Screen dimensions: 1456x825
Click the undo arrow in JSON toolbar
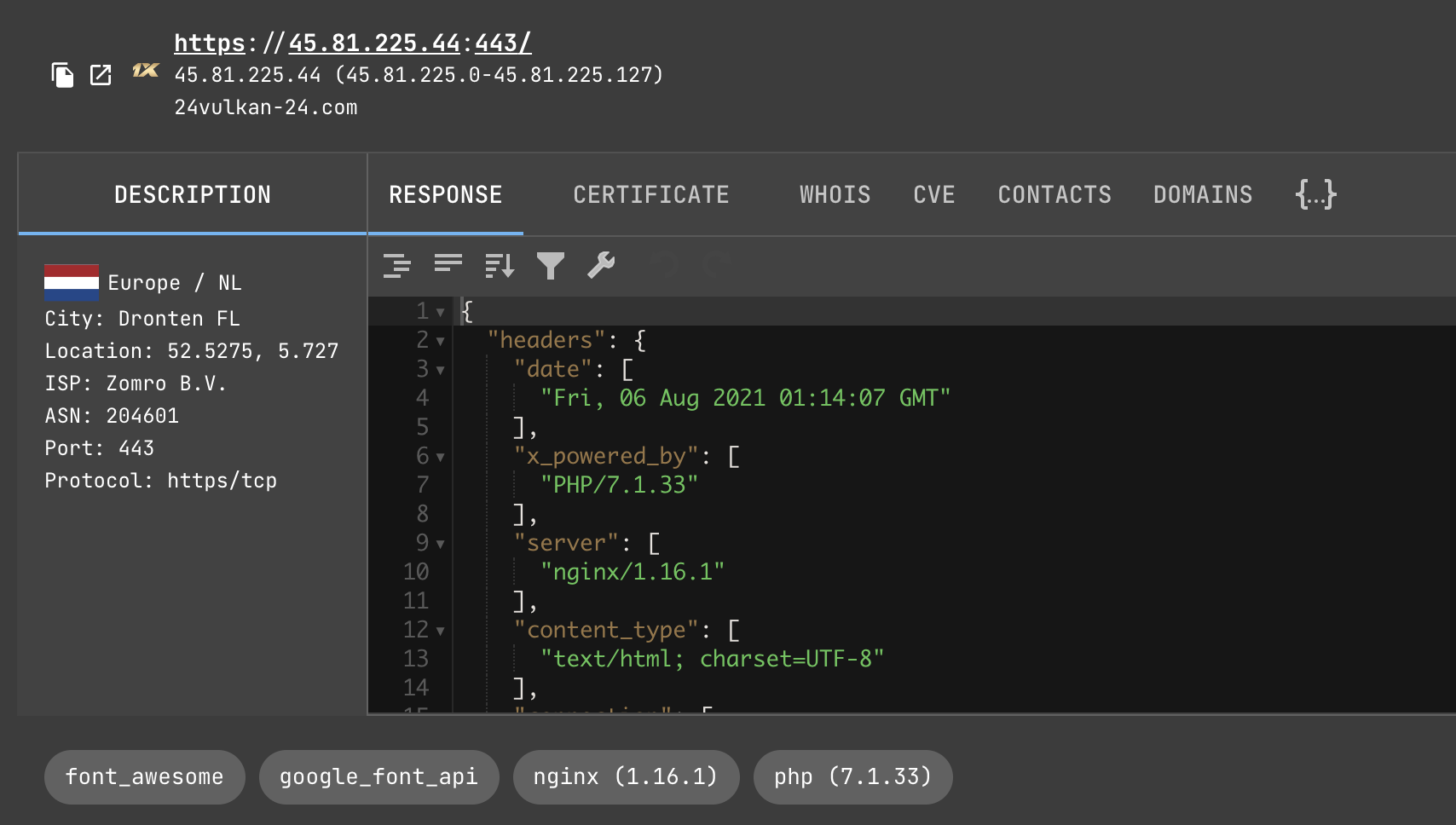click(664, 266)
